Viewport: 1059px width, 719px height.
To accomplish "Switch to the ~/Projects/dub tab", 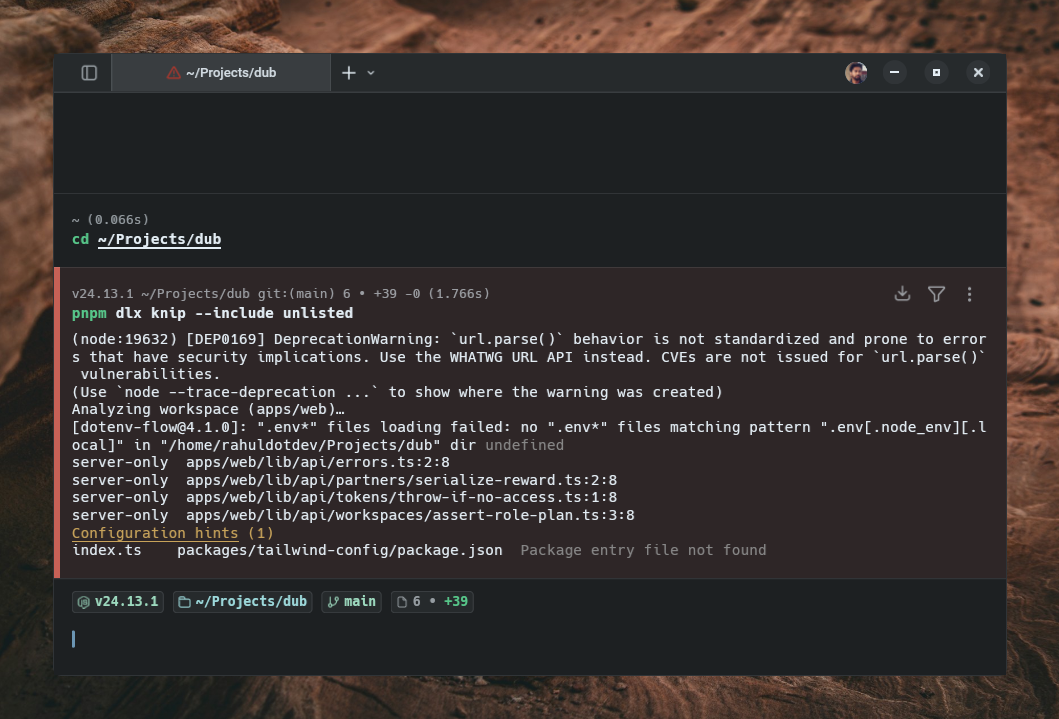I will 221,73.
